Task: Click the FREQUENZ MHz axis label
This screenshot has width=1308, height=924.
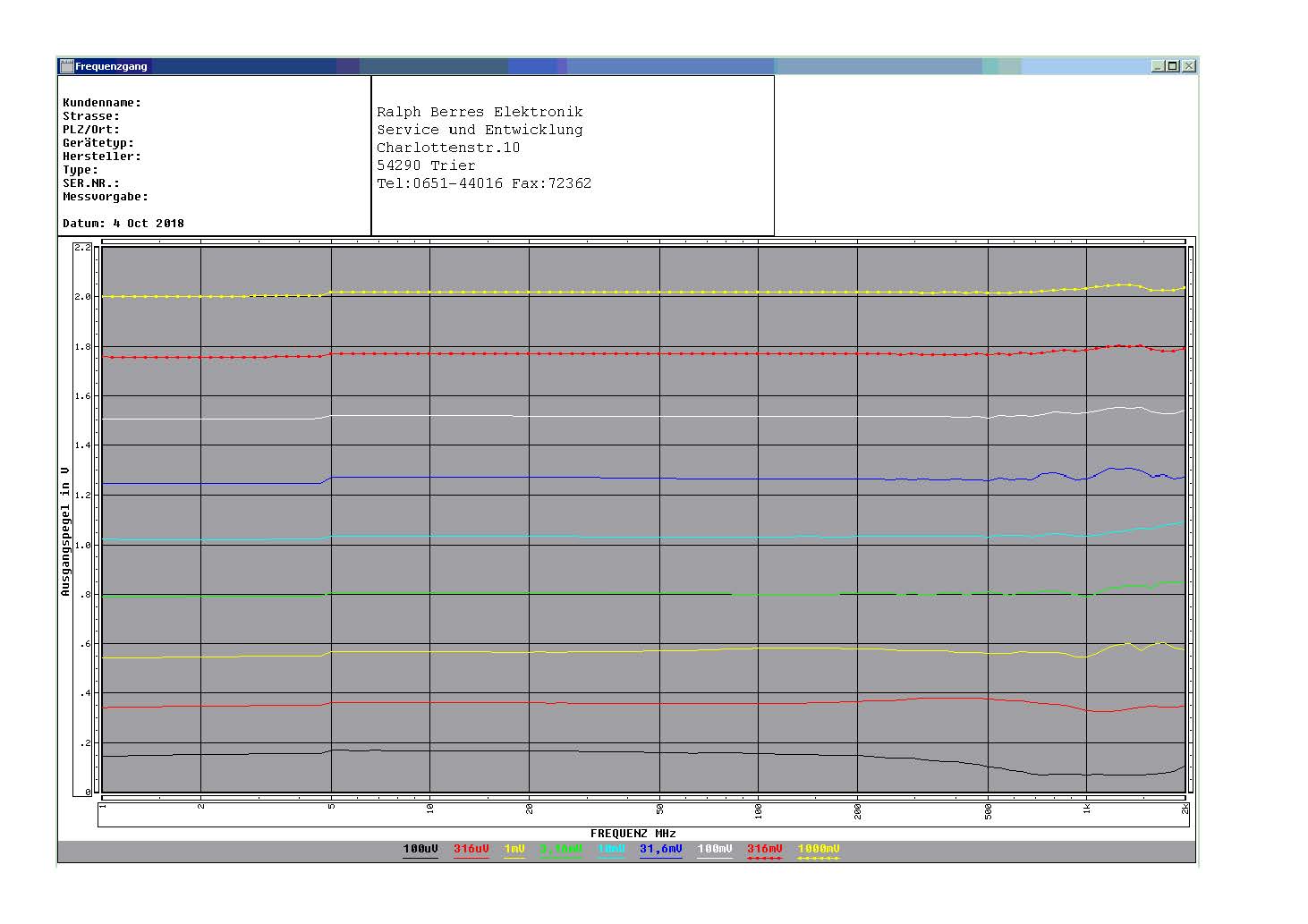Action: 633,834
